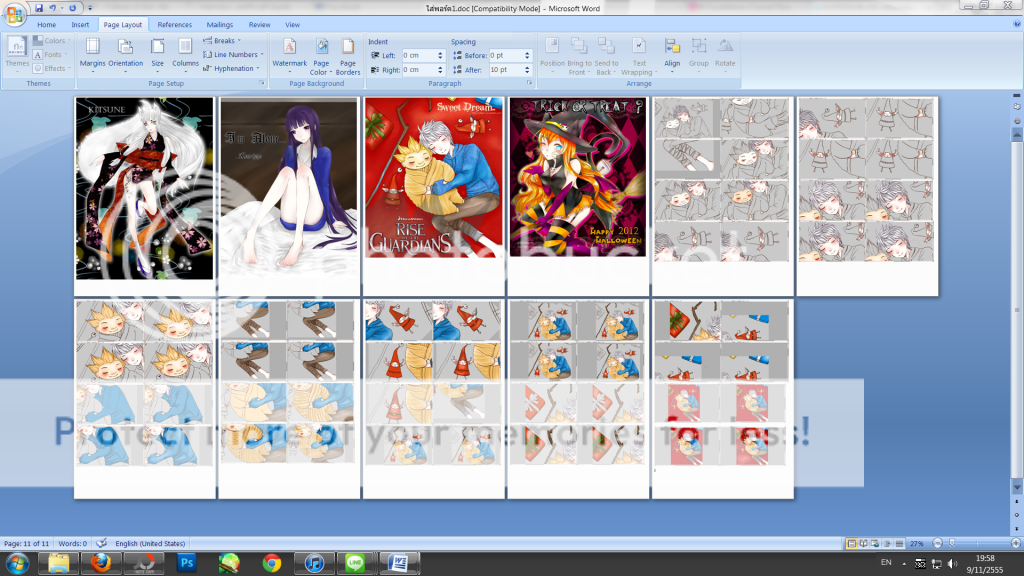The image size is (1024, 576).
Task: Open Photoshop from the taskbar
Action: pyautogui.click(x=187, y=563)
